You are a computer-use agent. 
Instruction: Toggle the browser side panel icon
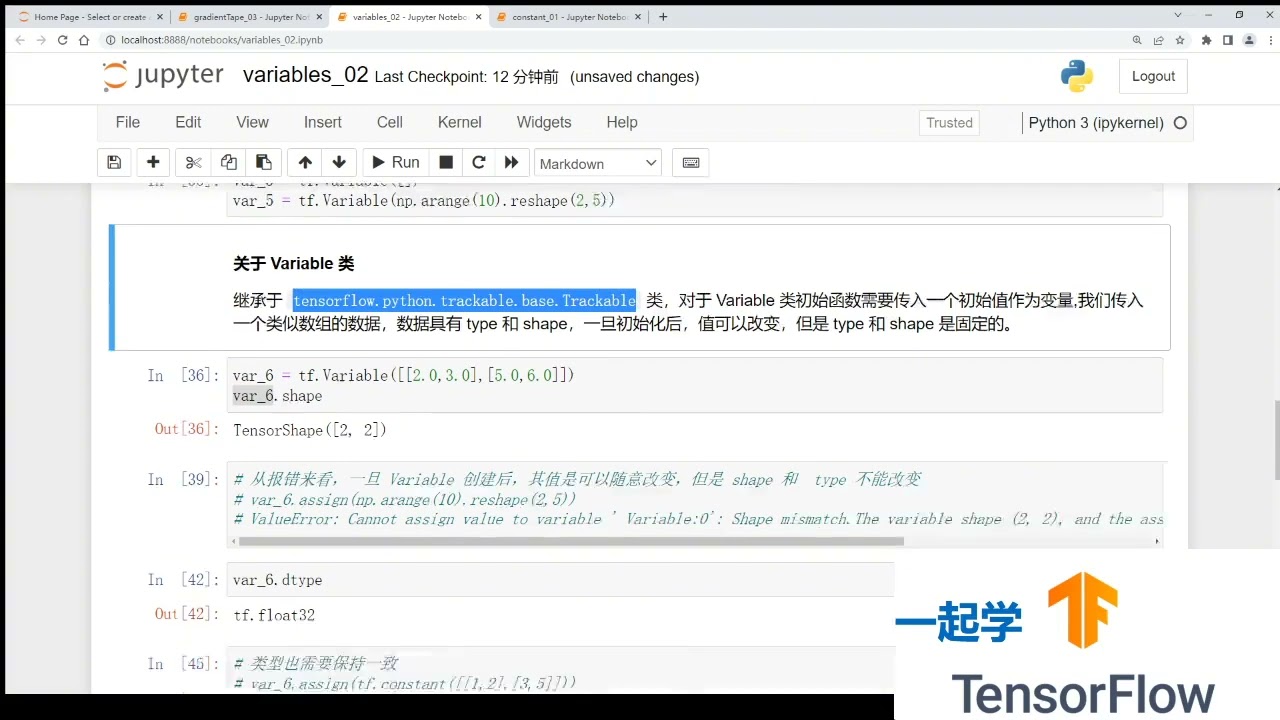coord(1228,40)
